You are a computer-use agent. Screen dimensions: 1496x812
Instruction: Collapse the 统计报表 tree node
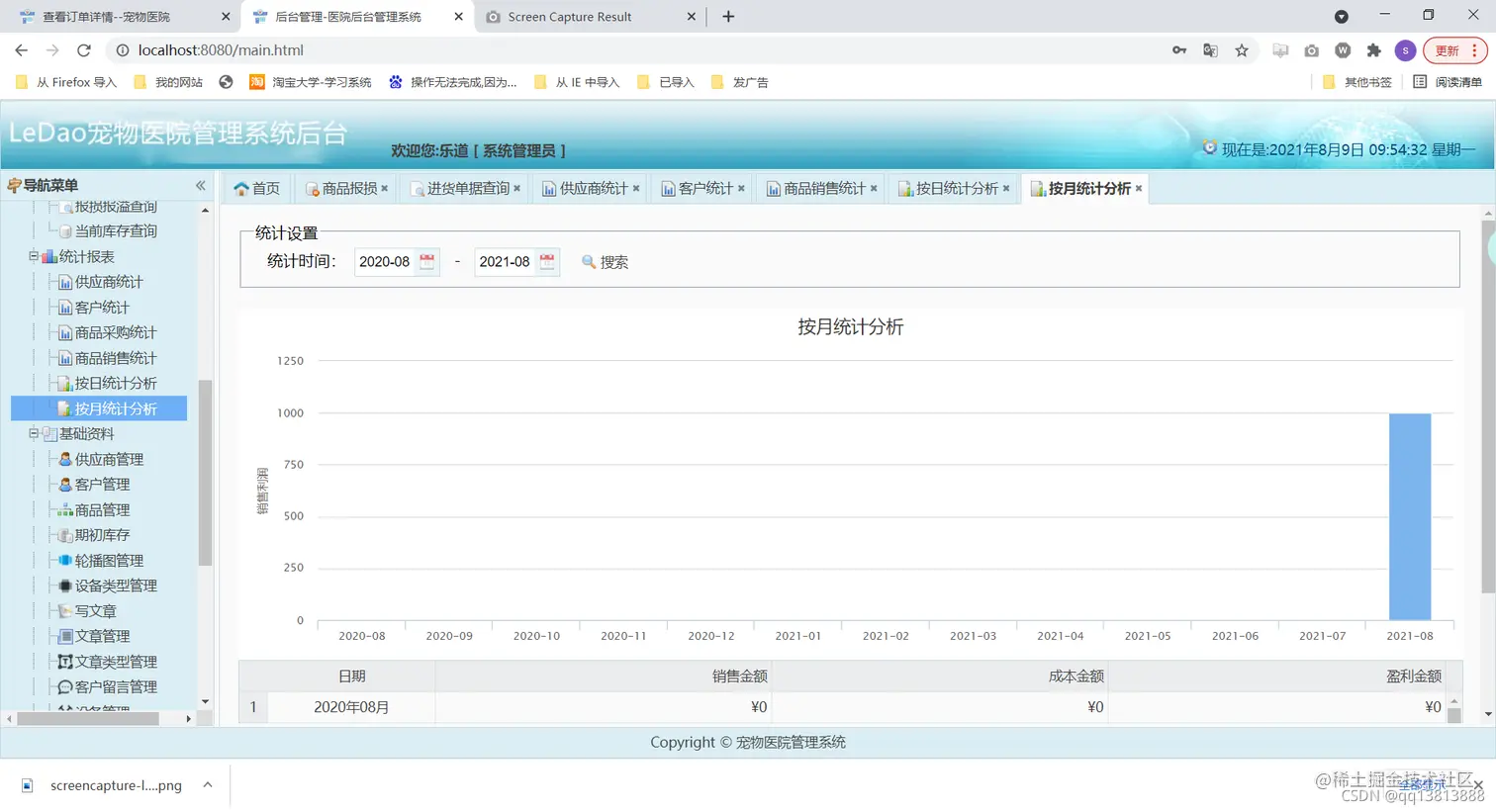(36, 256)
